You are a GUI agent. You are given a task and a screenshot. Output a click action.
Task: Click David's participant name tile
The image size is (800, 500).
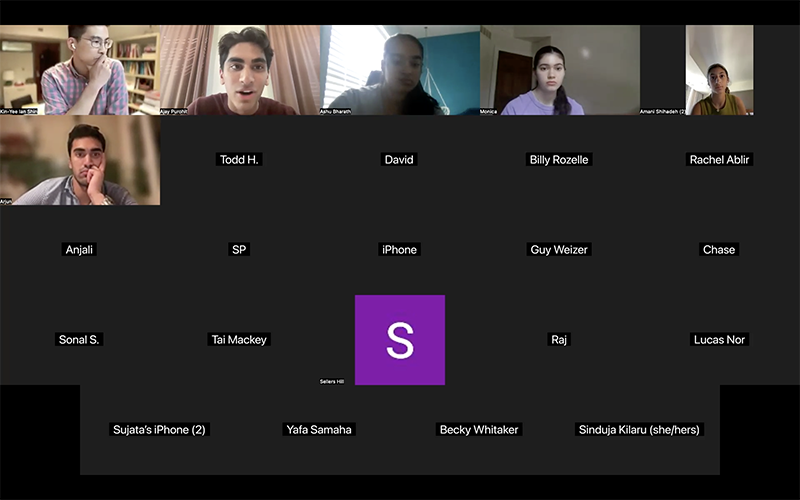399,160
